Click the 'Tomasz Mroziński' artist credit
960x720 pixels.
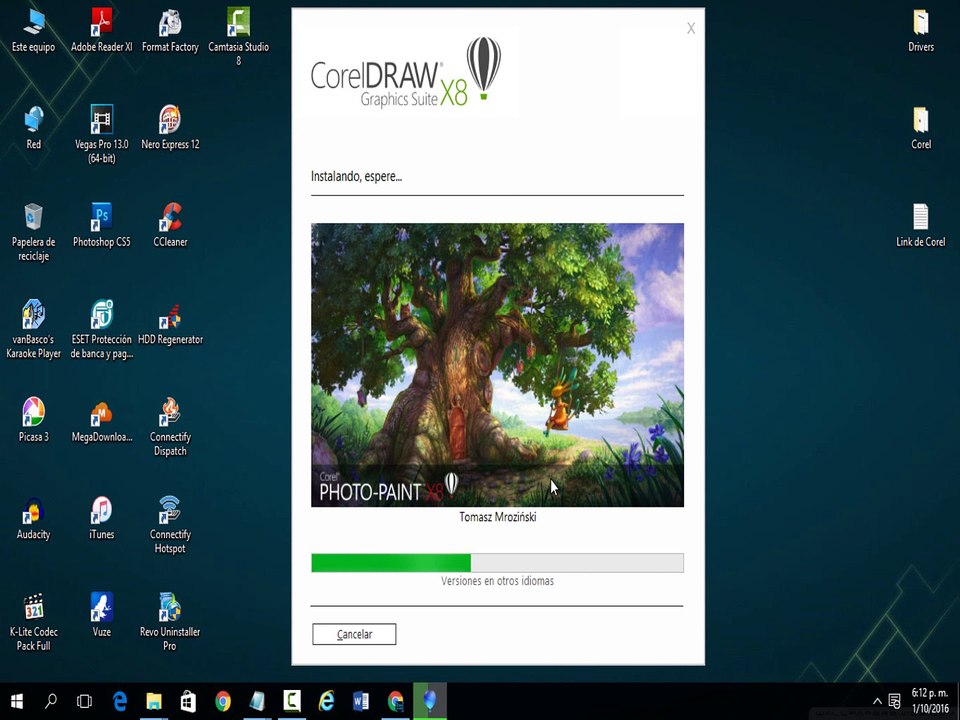click(498, 517)
